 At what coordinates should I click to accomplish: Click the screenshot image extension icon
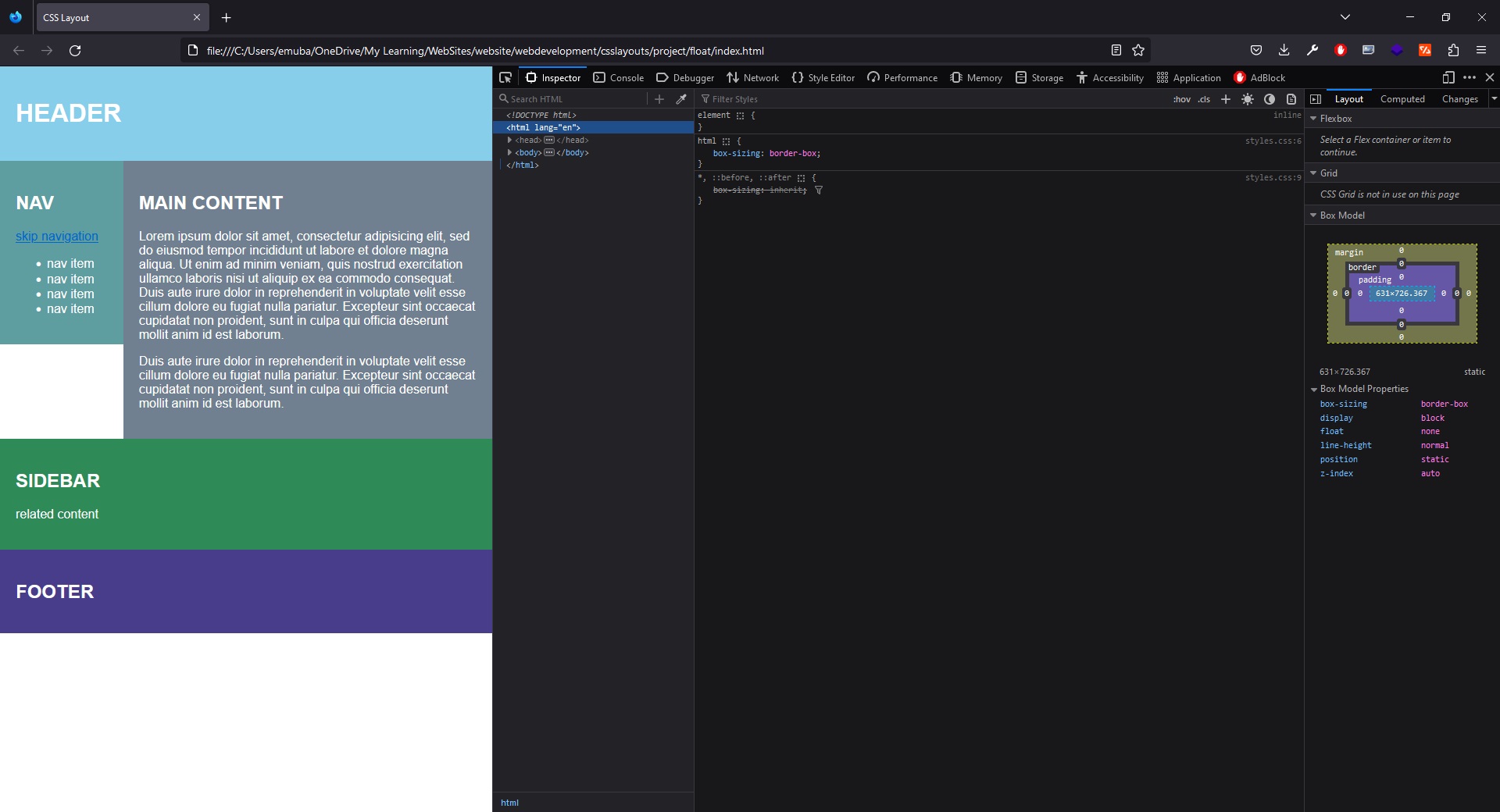[1369, 50]
